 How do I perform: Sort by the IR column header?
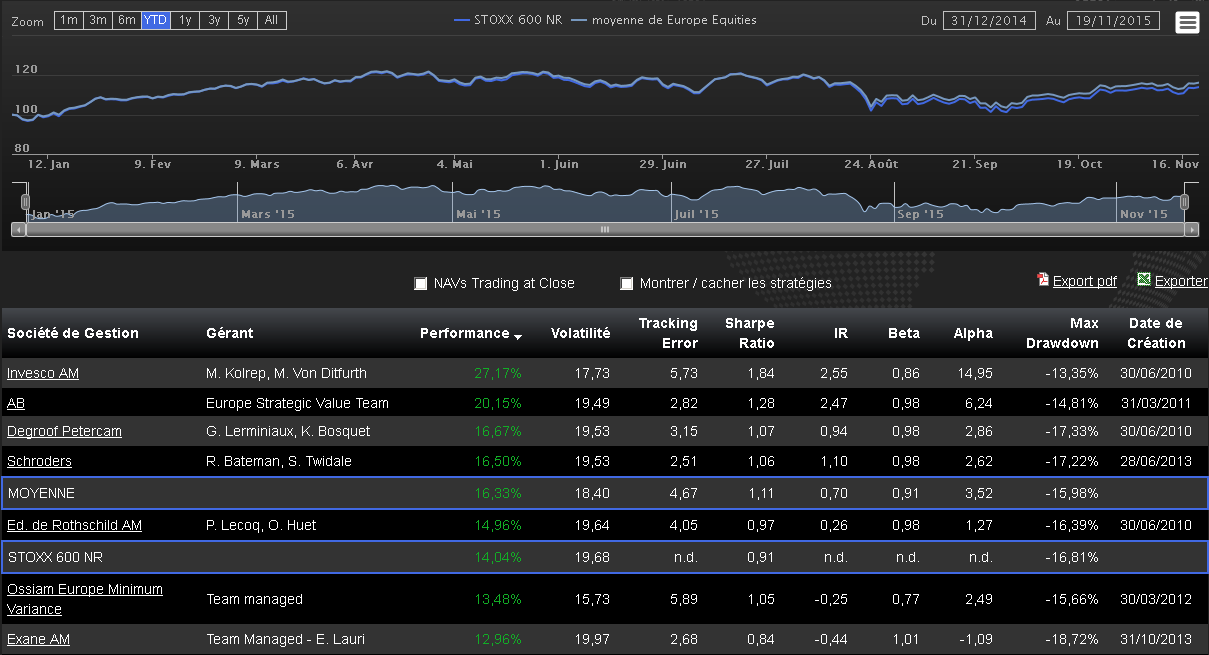840,333
